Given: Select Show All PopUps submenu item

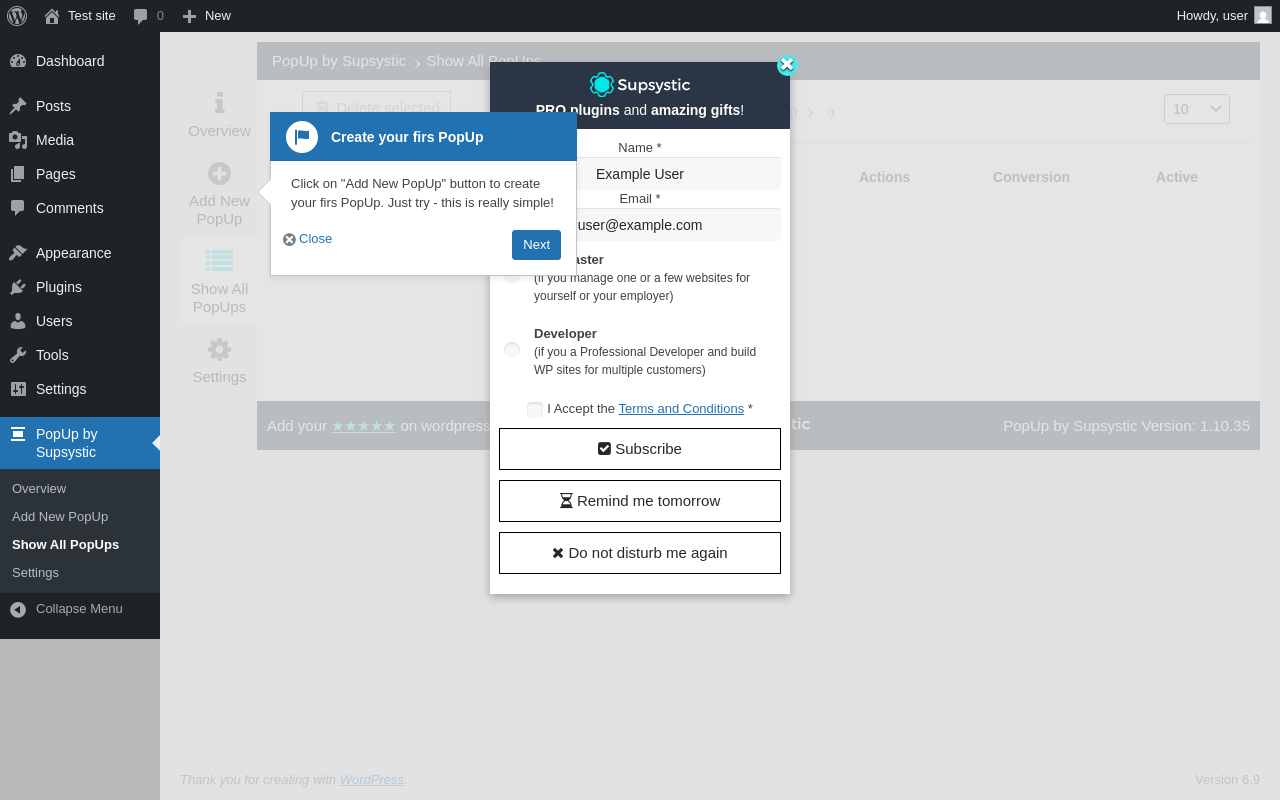Looking at the screenshot, I should 65,545.
